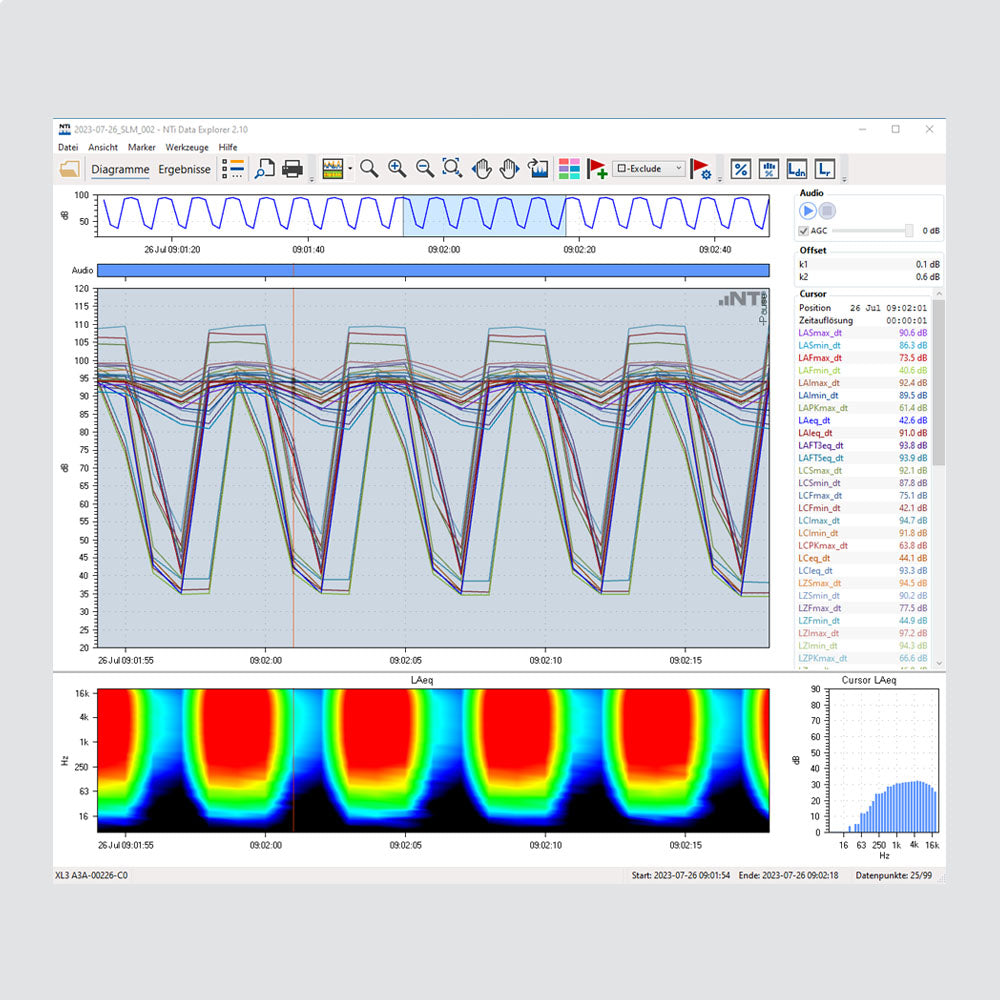Play the audio recording
The height and width of the screenshot is (1000, 1000).
pos(807,211)
